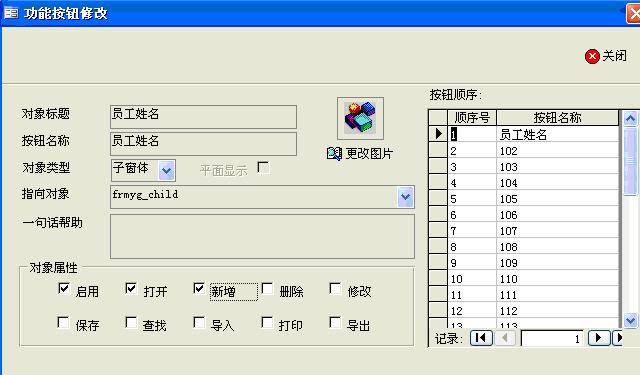Go to next record arrow

click(x=599, y=338)
